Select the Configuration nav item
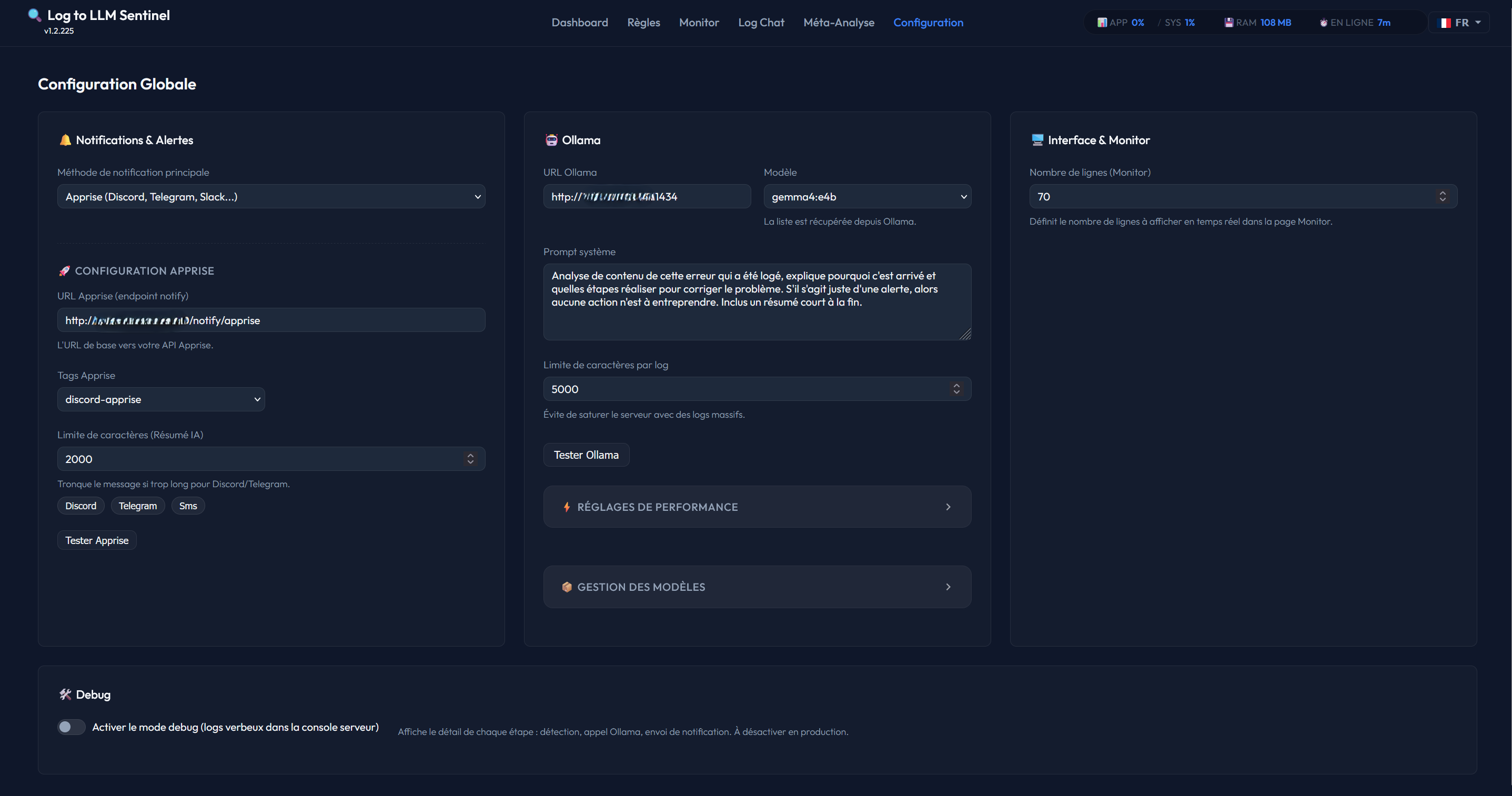Viewport: 1512px width, 796px height. (928, 22)
